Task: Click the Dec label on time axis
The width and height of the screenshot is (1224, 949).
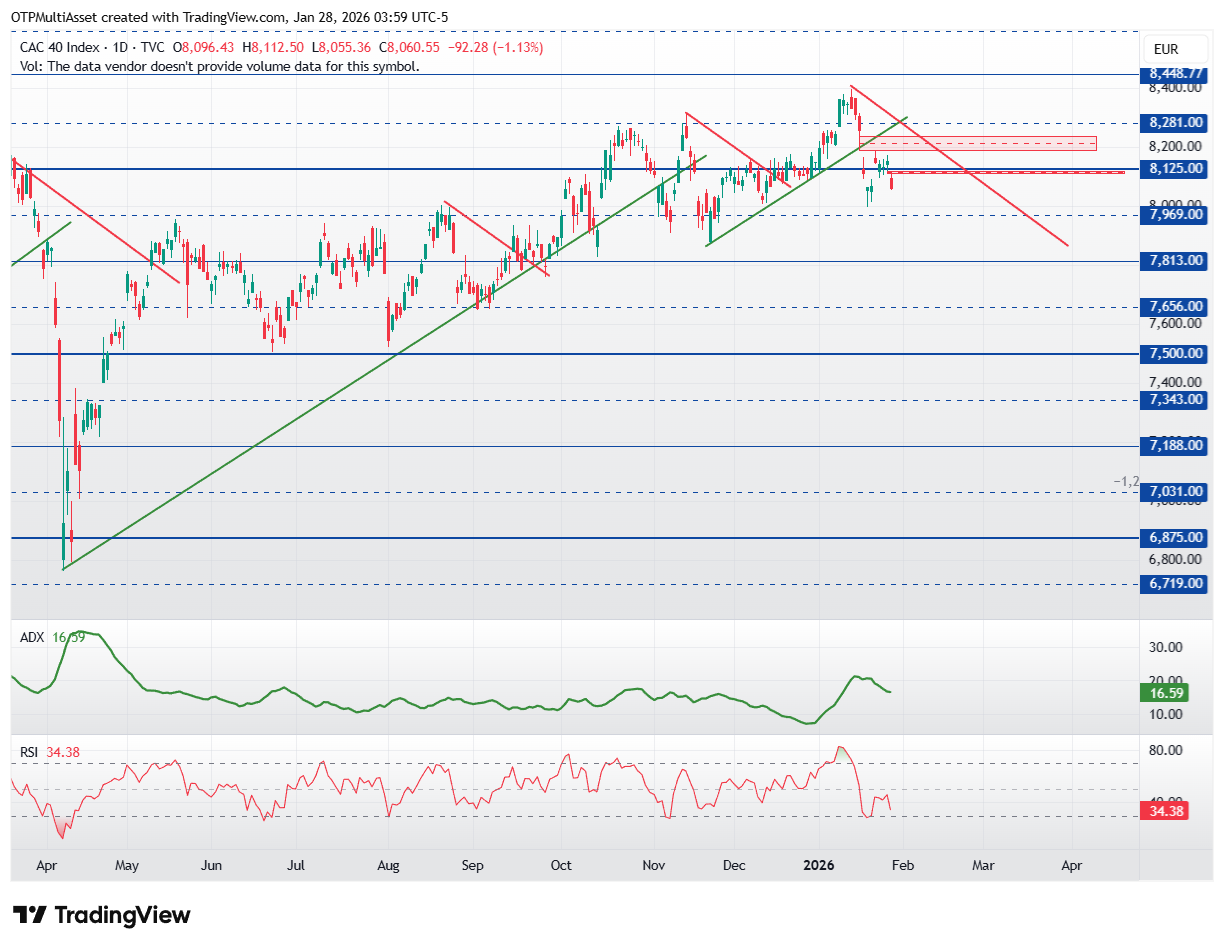Action: coord(734,864)
